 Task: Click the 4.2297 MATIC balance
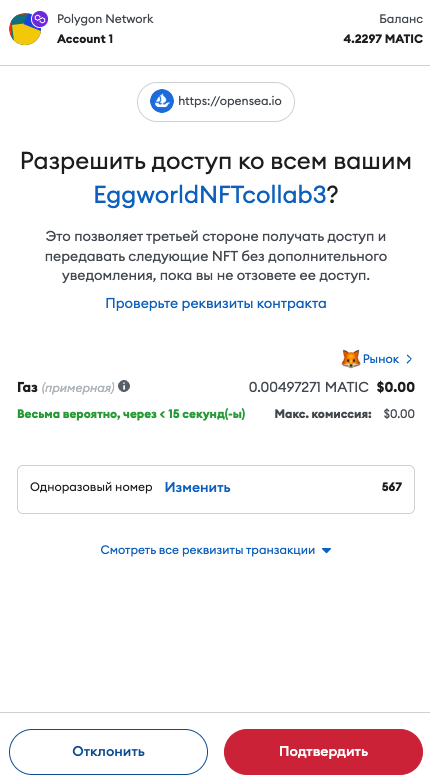point(383,39)
